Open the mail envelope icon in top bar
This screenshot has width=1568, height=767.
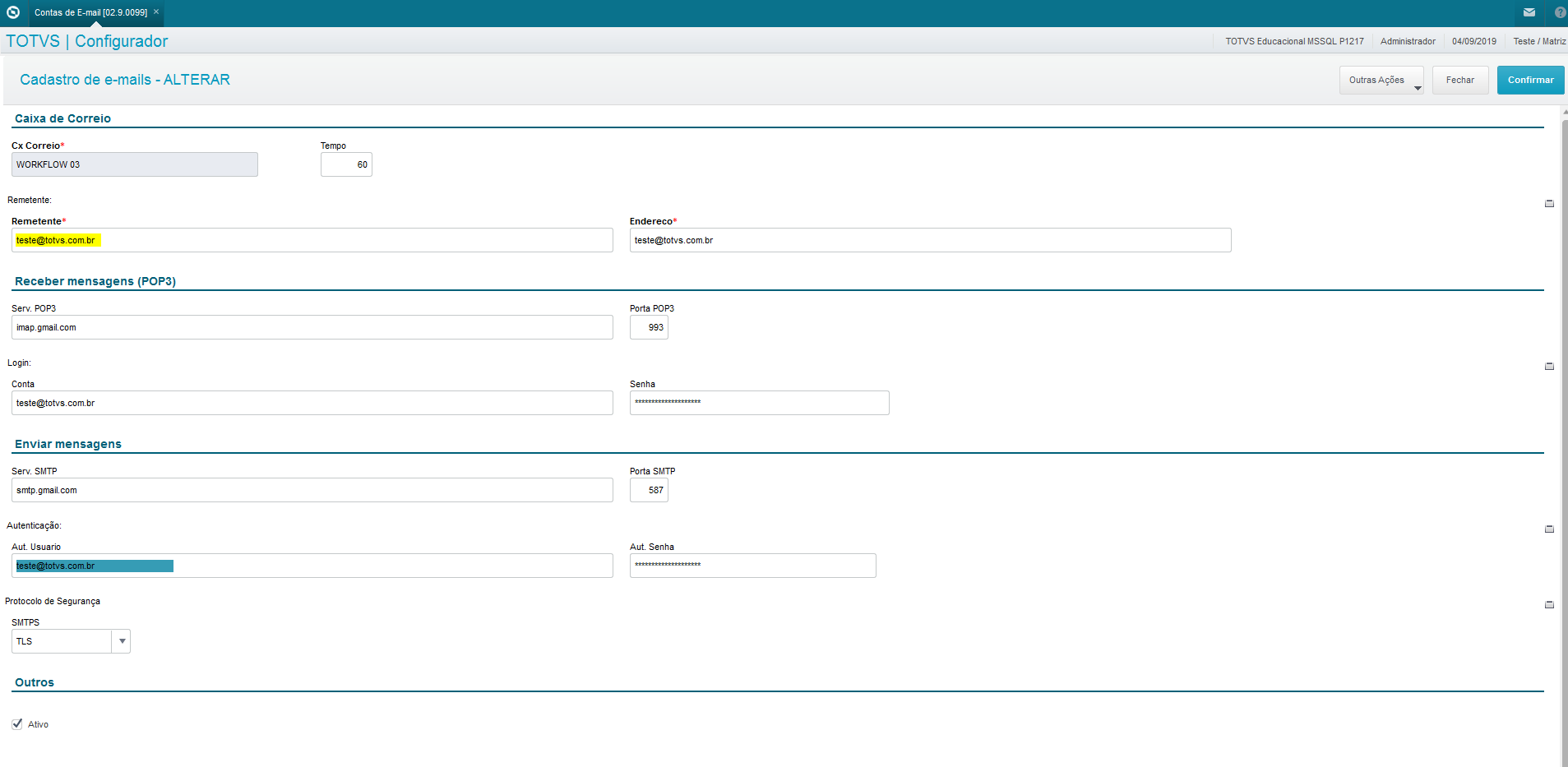click(x=1529, y=12)
